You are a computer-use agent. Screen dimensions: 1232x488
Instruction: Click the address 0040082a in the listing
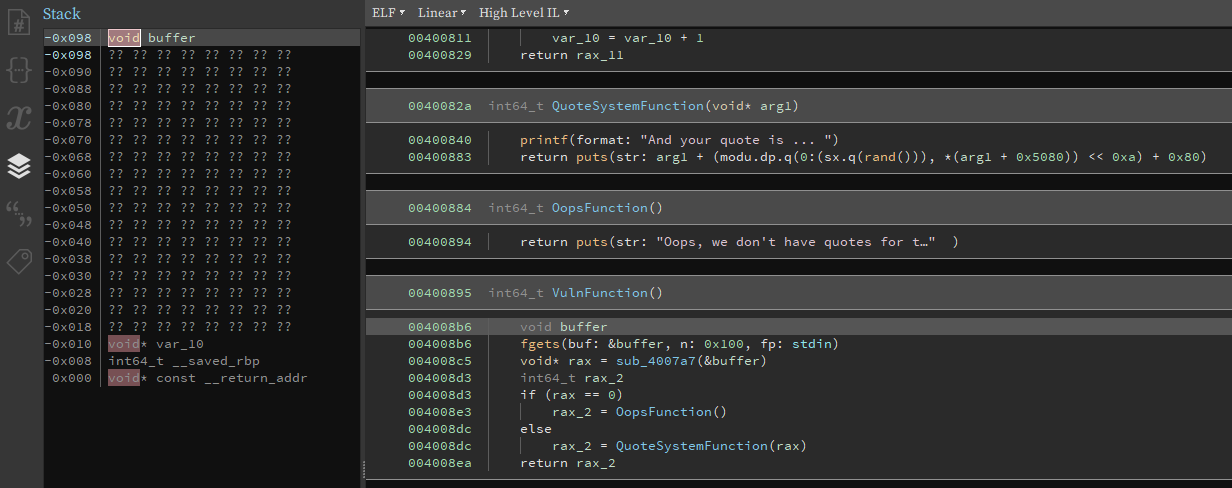[439, 106]
